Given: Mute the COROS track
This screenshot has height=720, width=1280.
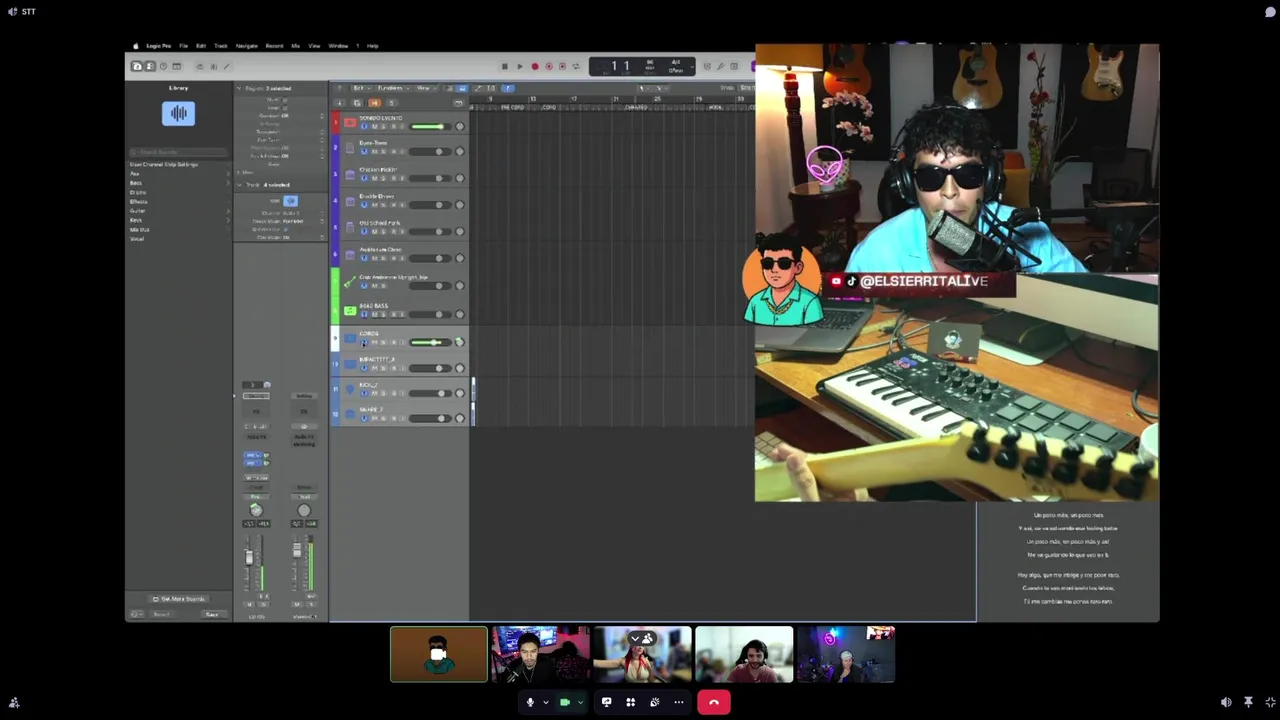Looking at the screenshot, I should pyautogui.click(x=374, y=342).
